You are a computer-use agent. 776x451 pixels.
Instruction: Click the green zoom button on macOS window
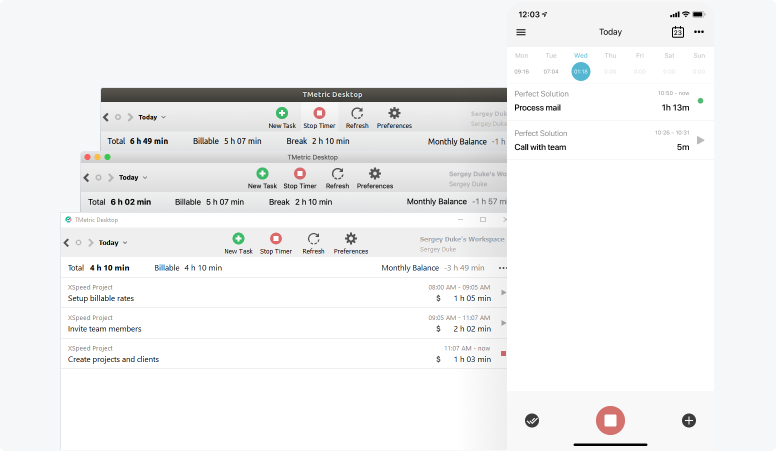tap(107, 157)
